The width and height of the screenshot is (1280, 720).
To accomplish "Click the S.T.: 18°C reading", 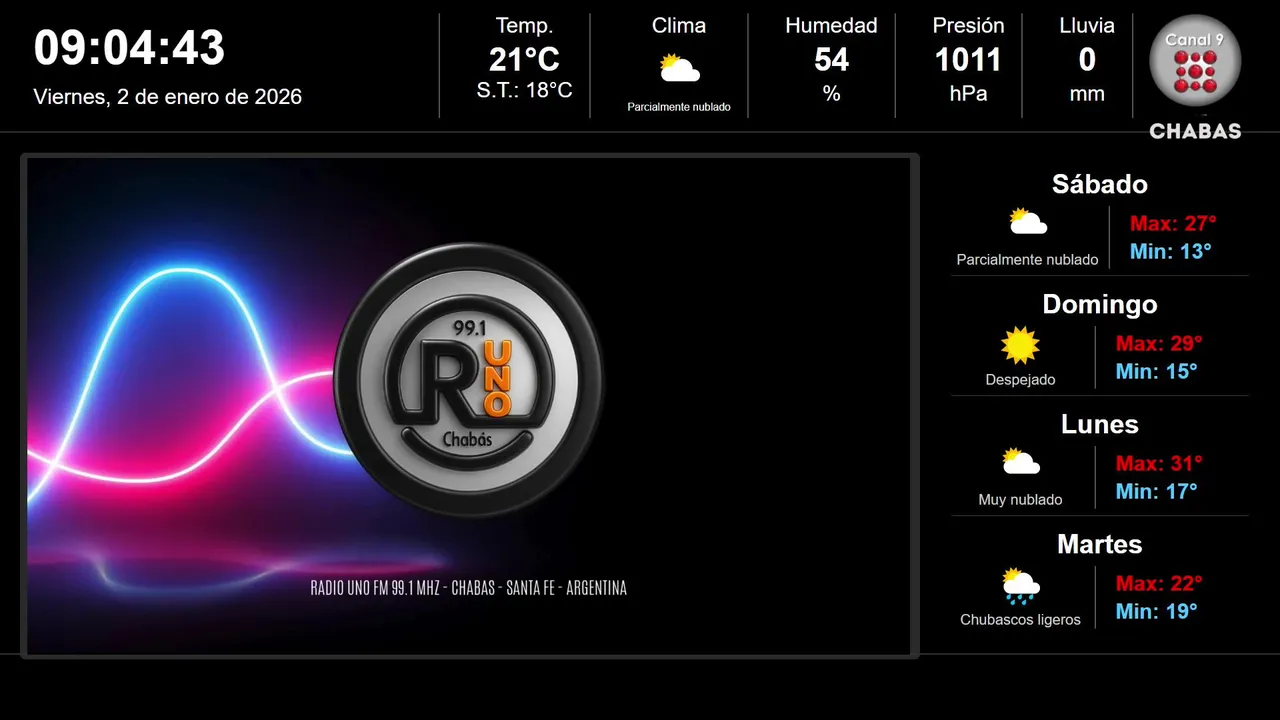I will 524,91.
